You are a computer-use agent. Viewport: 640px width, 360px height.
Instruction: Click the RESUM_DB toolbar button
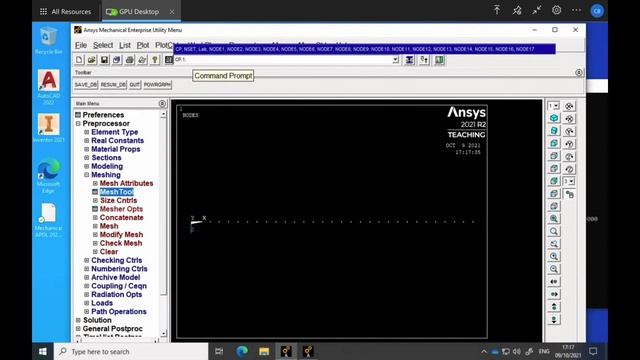tap(113, 85)
